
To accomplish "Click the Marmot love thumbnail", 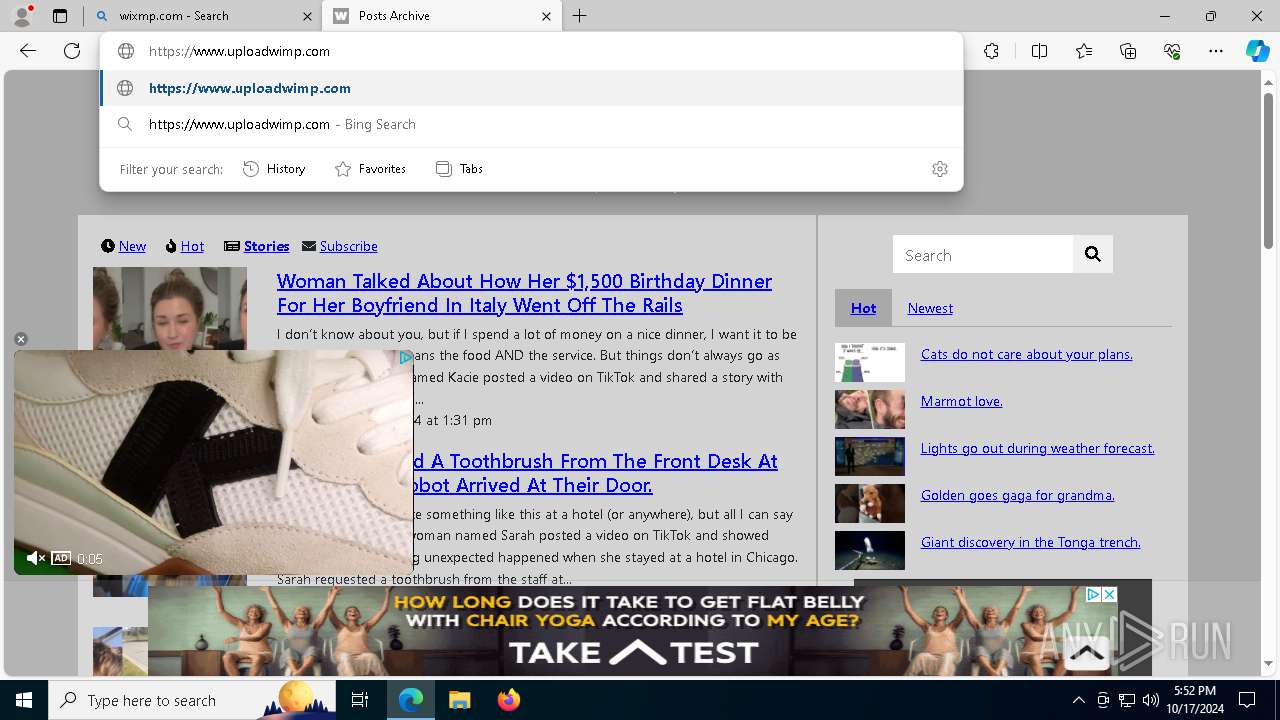I will [x=870, y=409].
